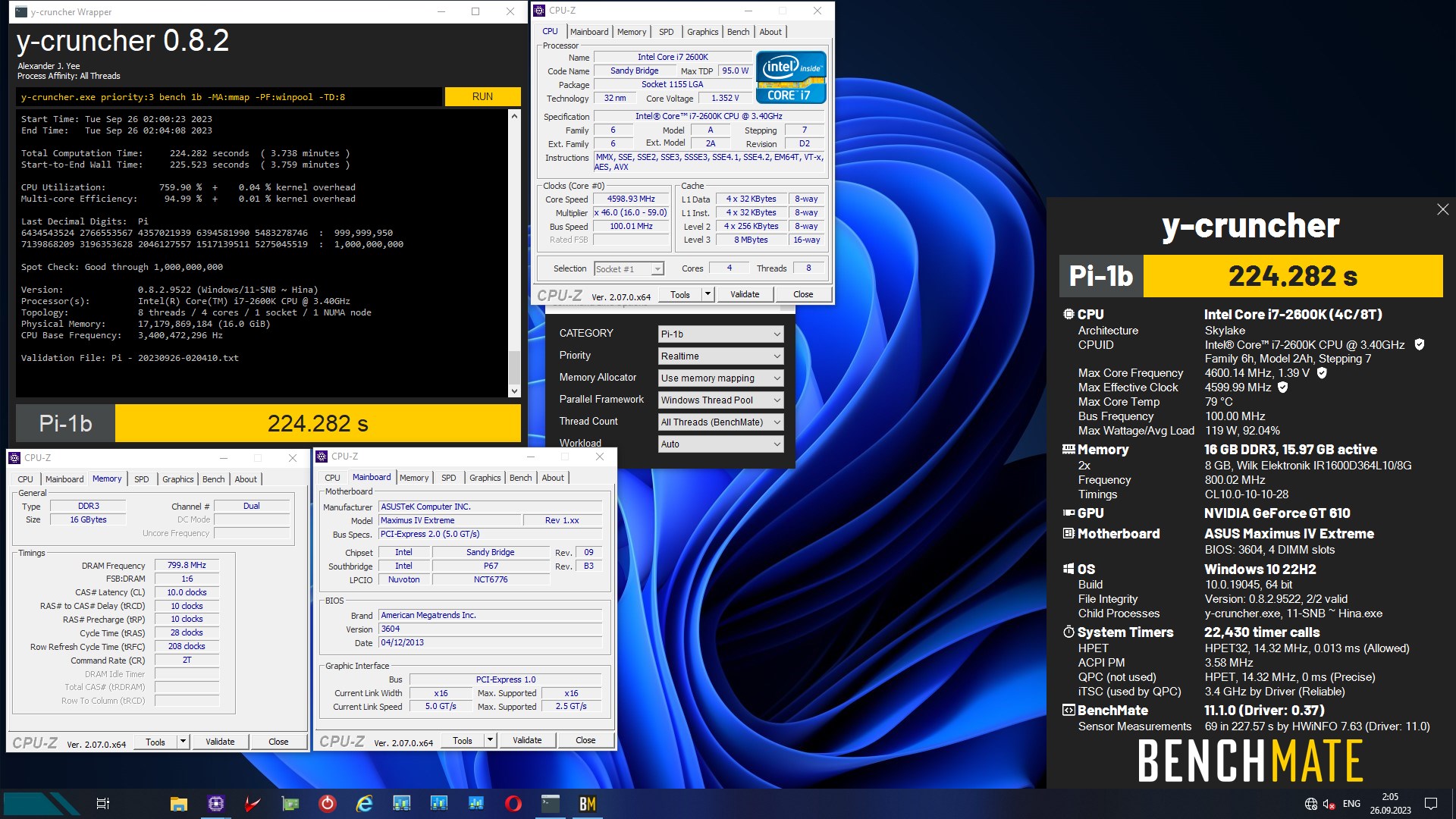Screen dimensions: 1456x819
Task: Switch to Graphics tab in top CPU-Z window
Action: click(x=702, y=32)
